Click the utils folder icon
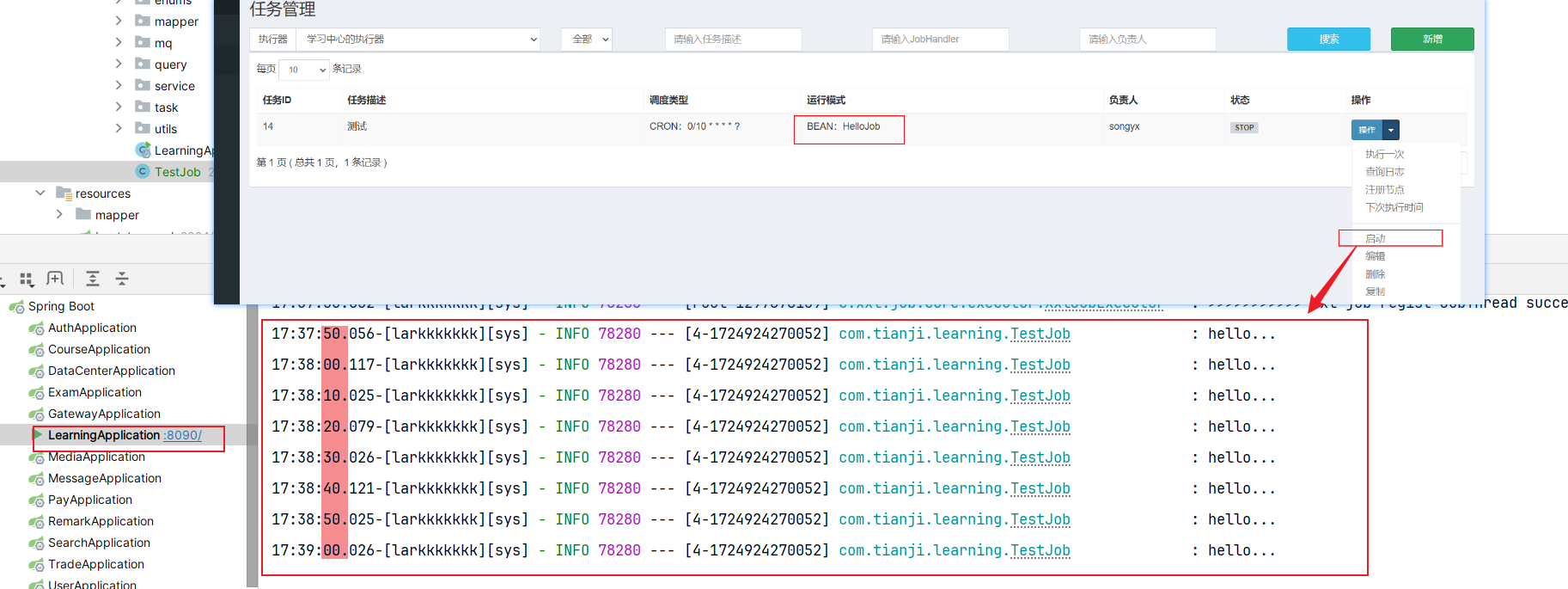 [143, 128]
